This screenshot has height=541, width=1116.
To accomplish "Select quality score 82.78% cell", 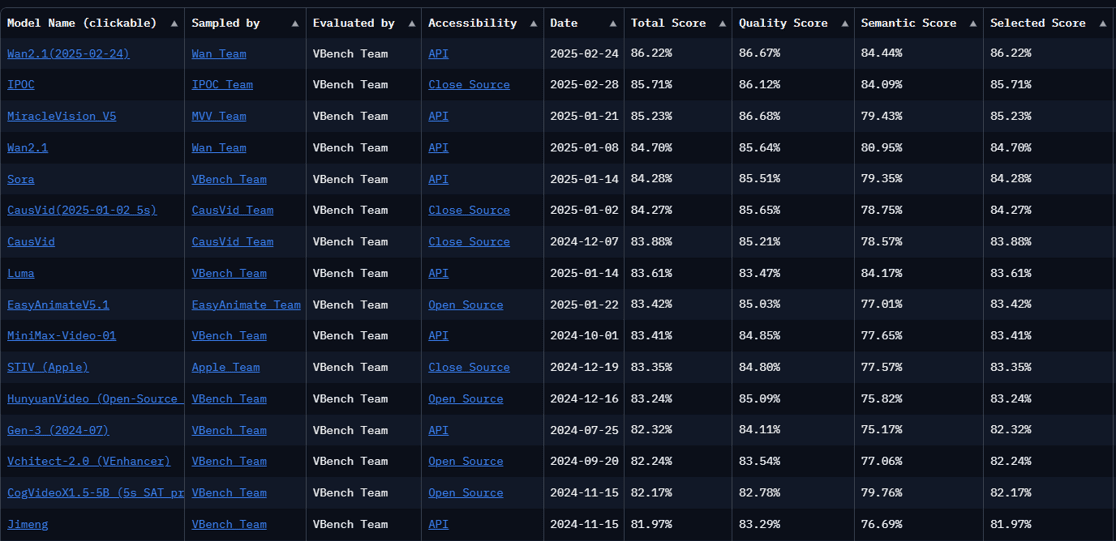I will (793, 493).
